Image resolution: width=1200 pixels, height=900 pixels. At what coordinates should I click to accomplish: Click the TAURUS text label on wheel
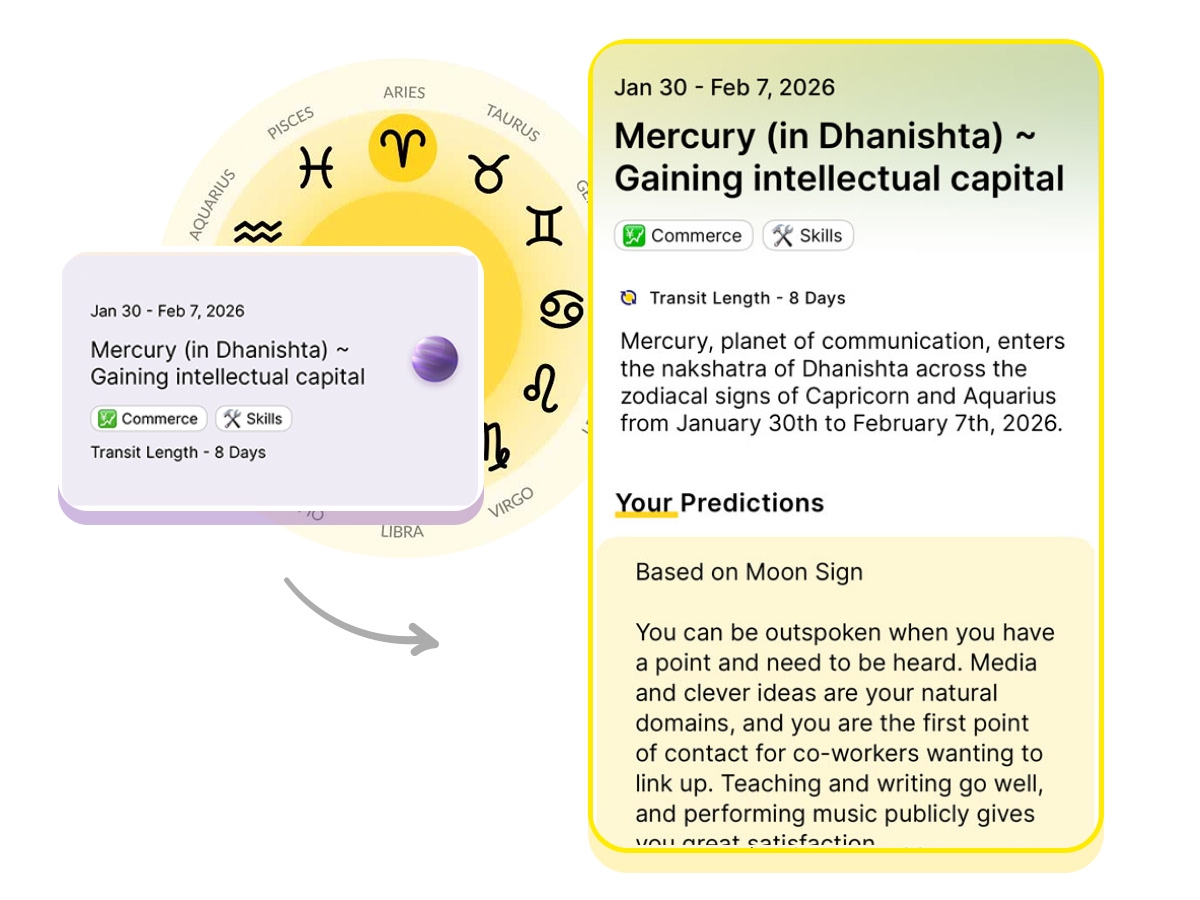click(x=512, y=122)
